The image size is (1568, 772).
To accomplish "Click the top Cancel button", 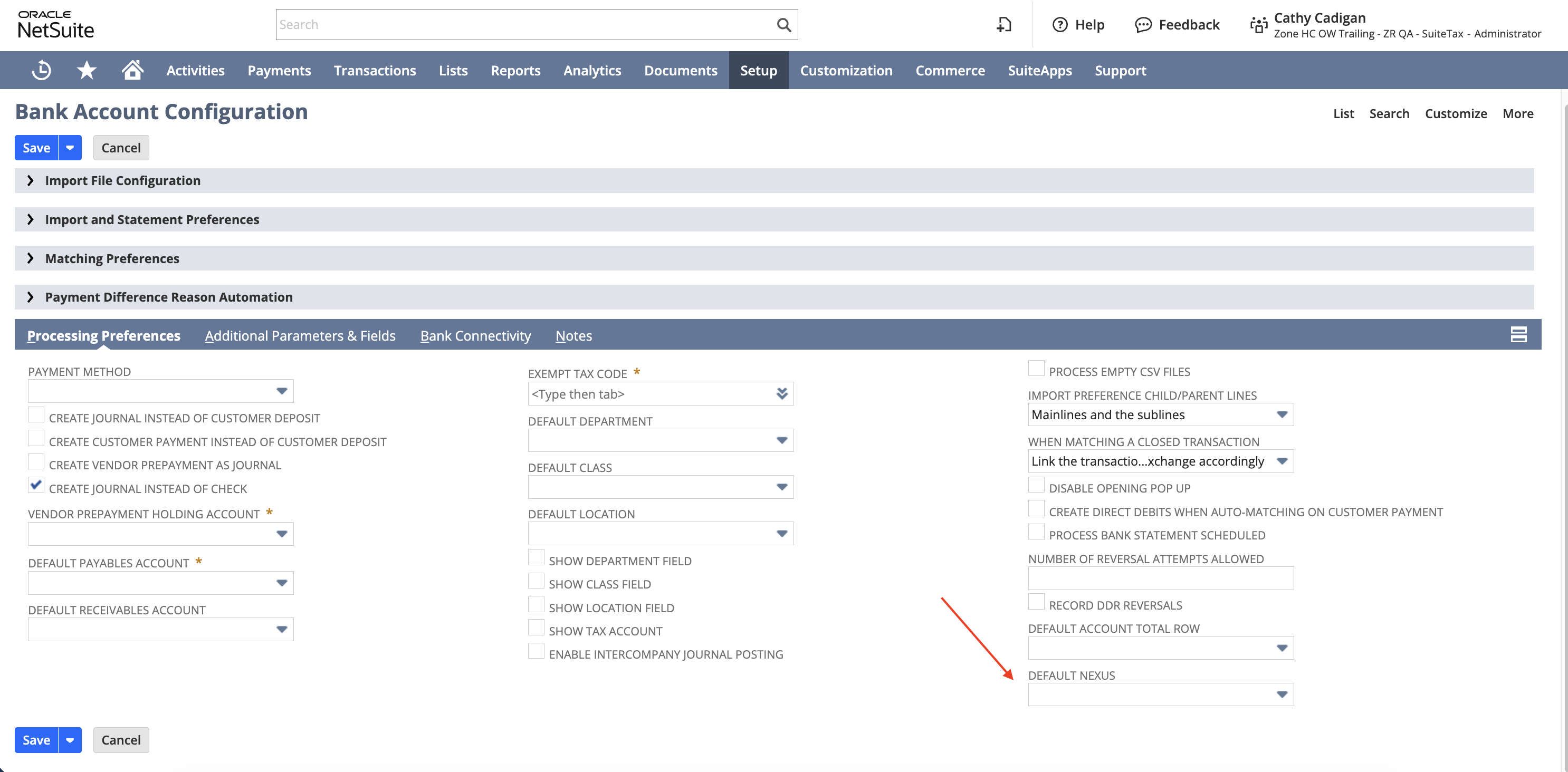I will [120, 148].
